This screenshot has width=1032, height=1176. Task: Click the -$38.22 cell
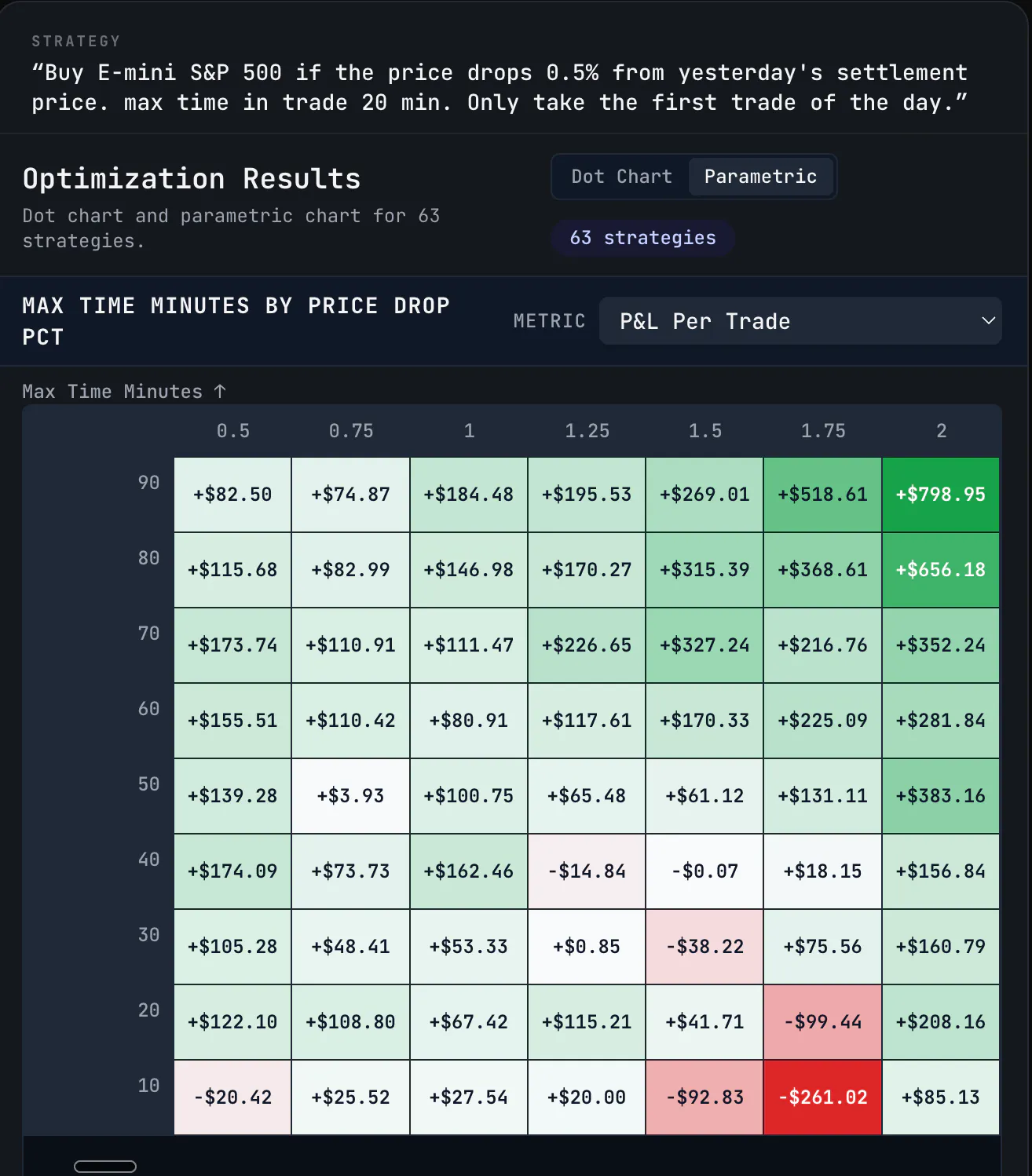click(704, 947)
